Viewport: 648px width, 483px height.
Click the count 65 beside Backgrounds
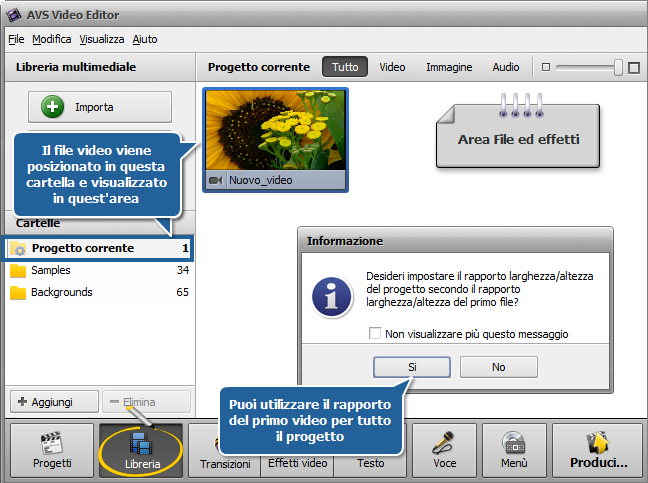tap(183, 292)
